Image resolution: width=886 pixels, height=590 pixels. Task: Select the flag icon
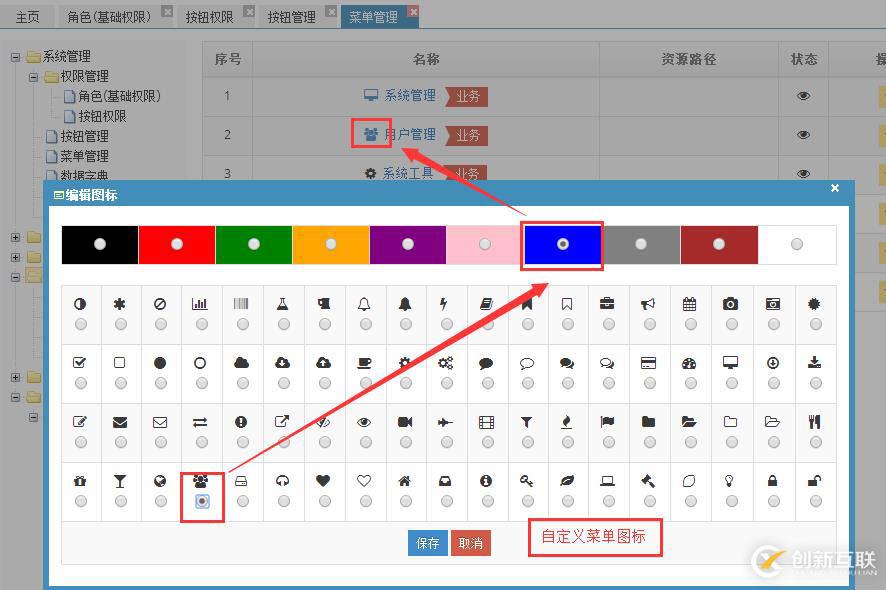607,422
